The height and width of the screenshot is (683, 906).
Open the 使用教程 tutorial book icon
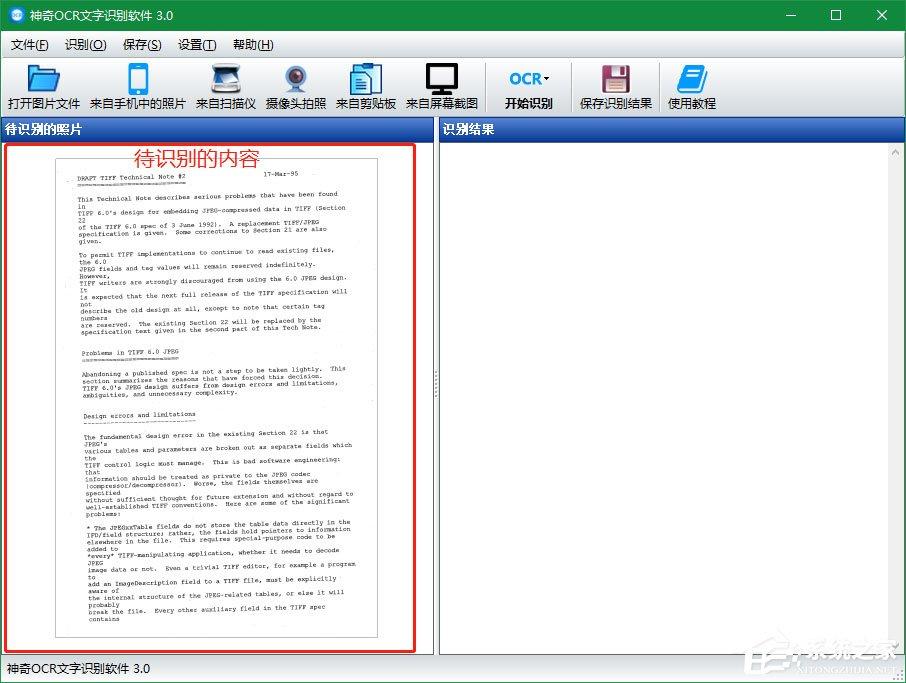692,79
